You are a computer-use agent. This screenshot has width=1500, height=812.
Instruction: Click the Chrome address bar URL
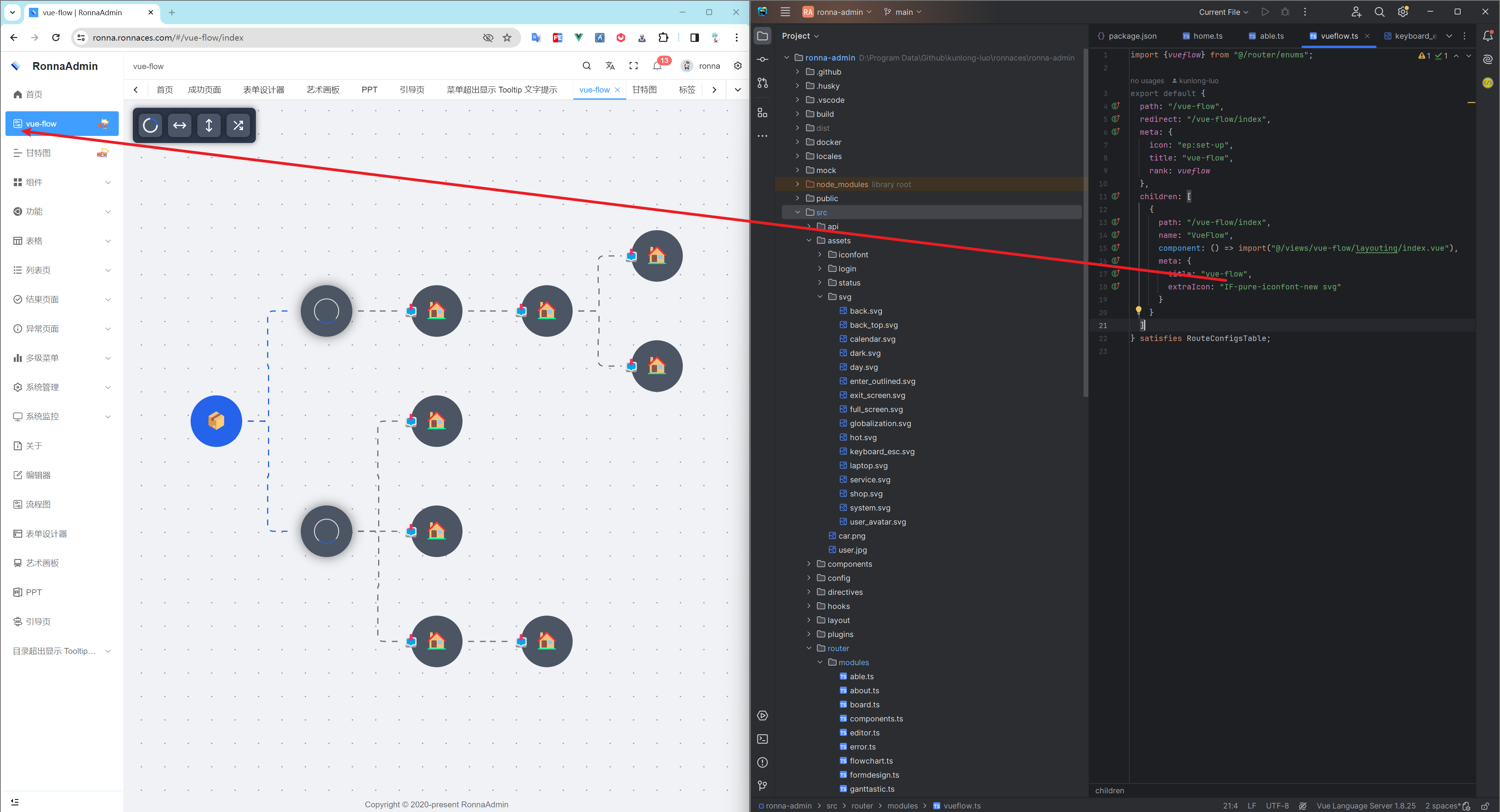point(168,37)
